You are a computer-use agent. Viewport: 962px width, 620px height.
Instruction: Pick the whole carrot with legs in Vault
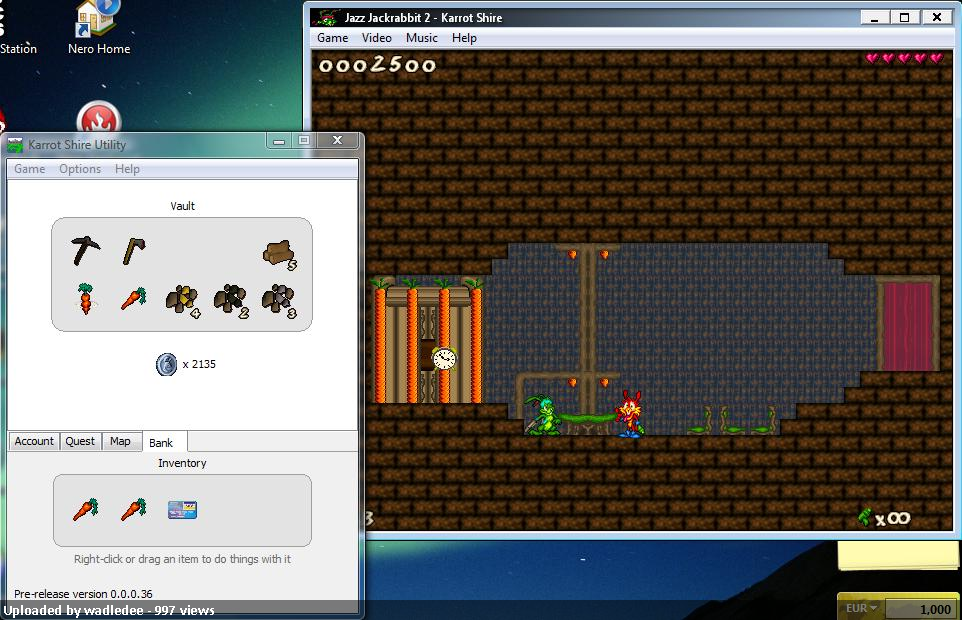pos(85,299)
